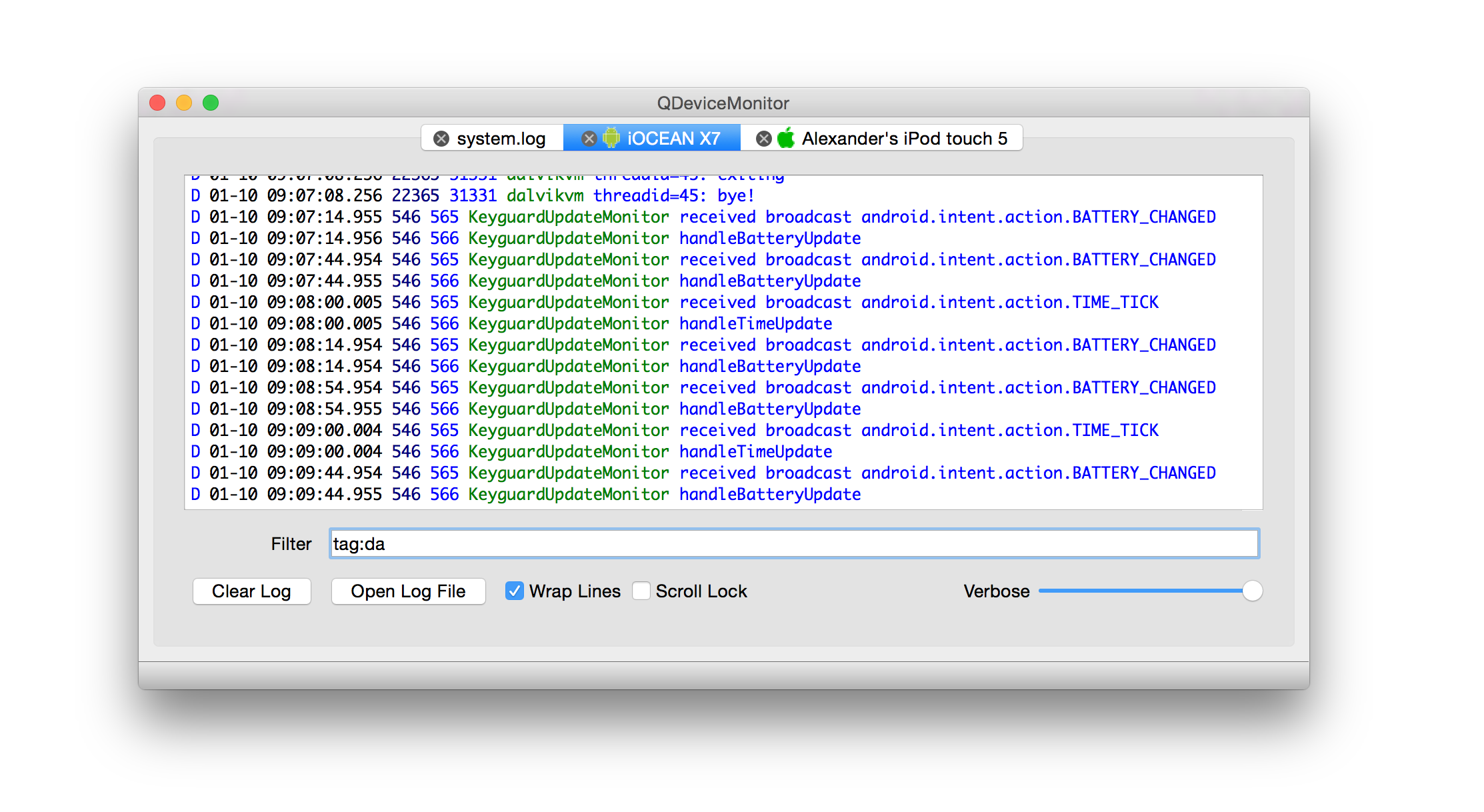Select the iOCEAN X7 device tab

[x=652, y=138]
